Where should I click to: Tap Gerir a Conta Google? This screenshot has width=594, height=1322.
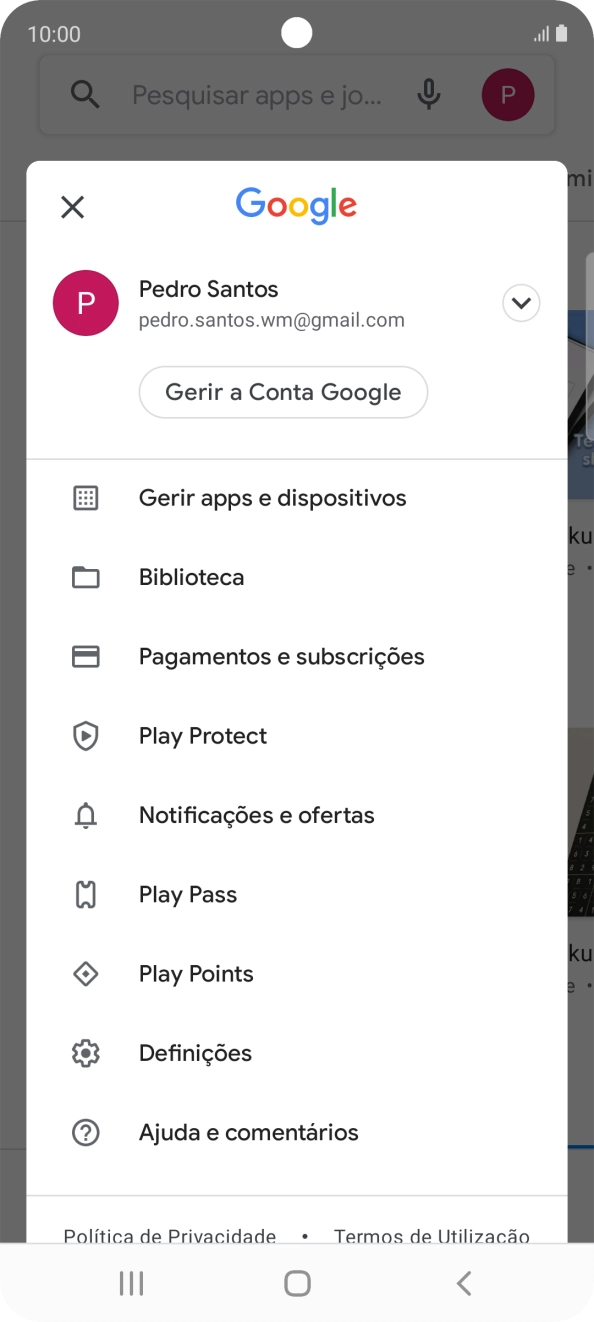(283, 392)
